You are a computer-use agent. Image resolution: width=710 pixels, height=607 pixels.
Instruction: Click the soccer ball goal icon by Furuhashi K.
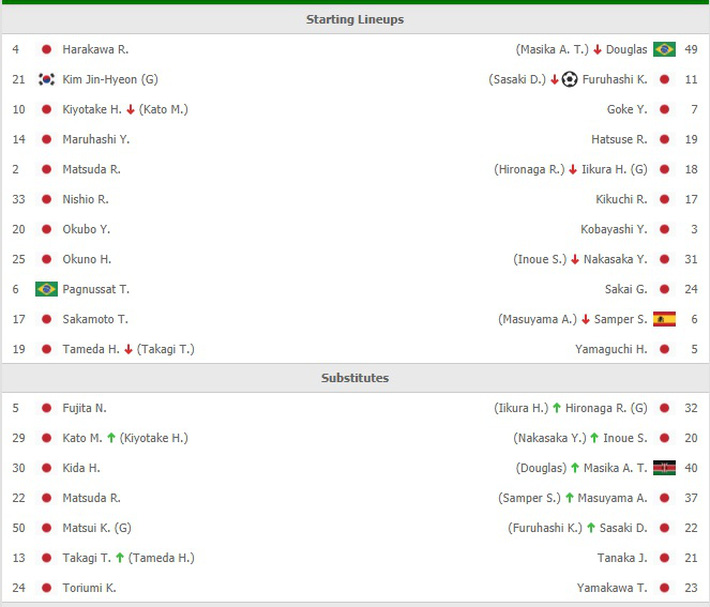click(569, 79)
